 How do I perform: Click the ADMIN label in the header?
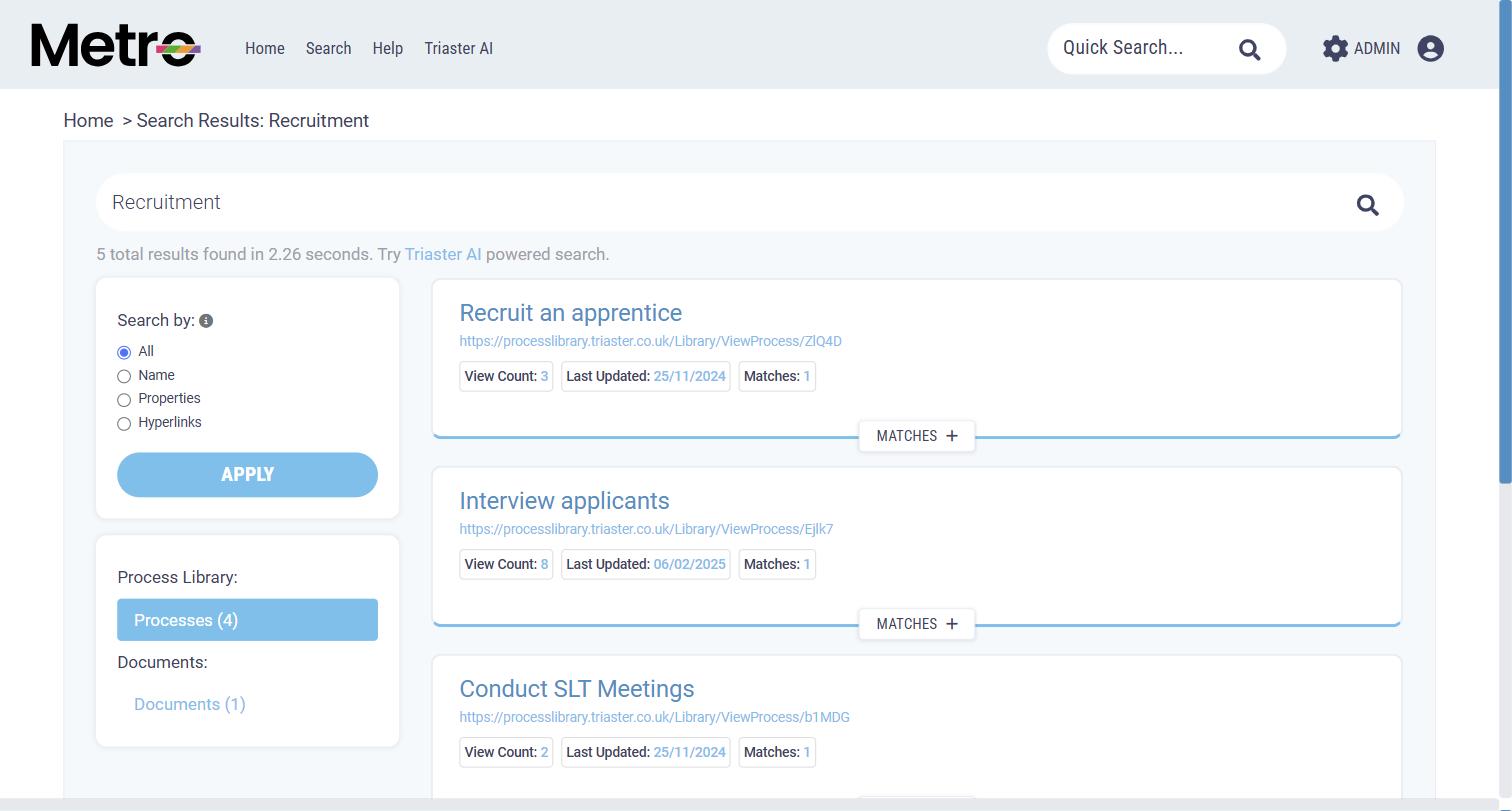pos(1376,48)
